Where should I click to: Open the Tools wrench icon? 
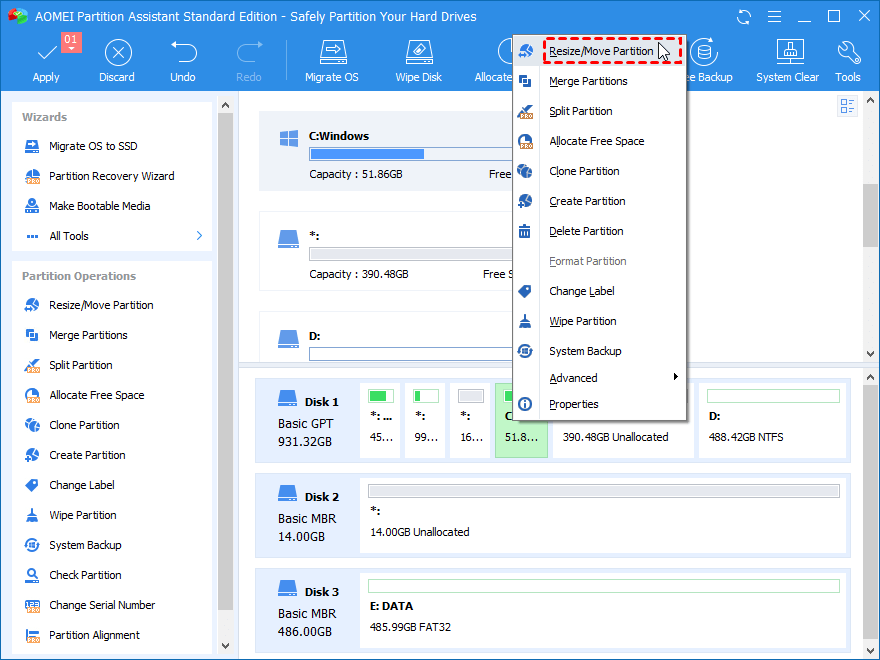click(848, 53)
